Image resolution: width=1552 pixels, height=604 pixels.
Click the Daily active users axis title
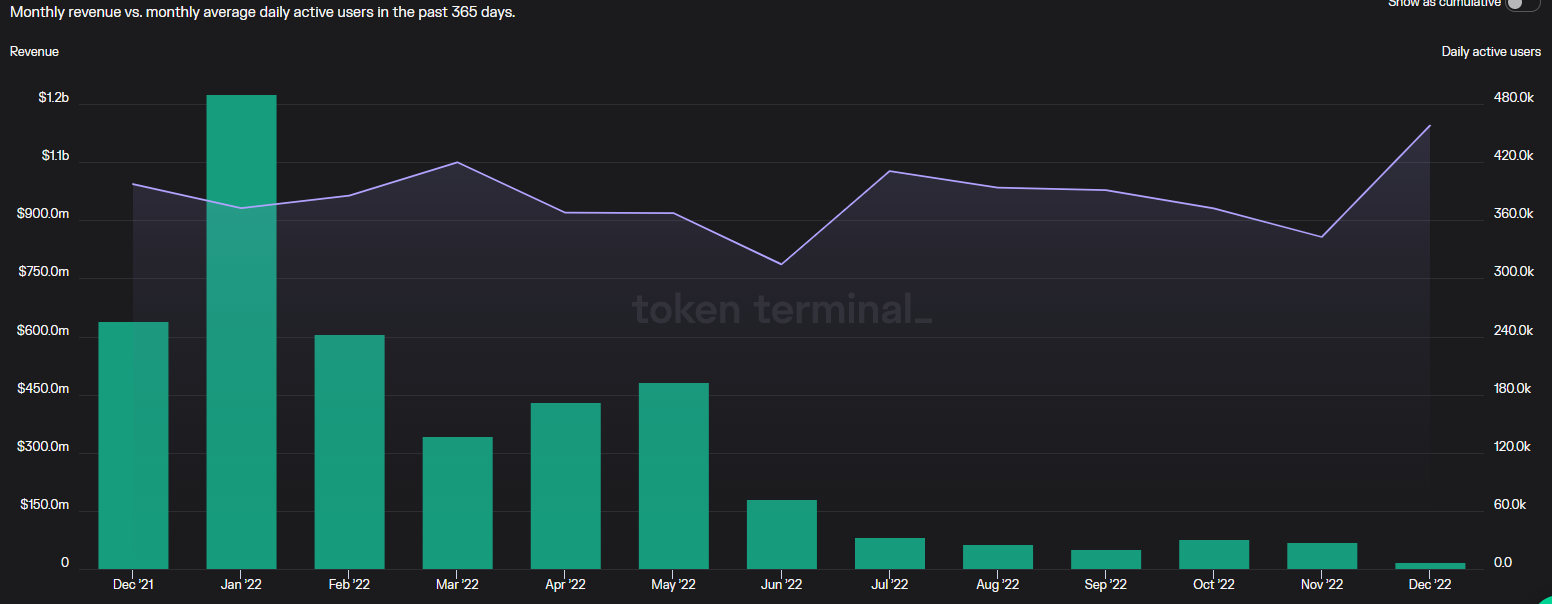coord(1491,51)
